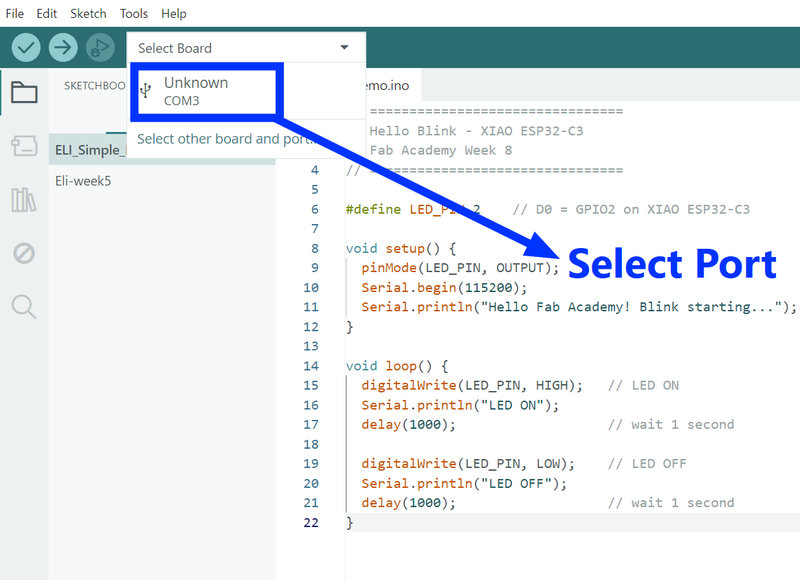Click the Serial.println("LED OFF") line

[x=464, y=483]
